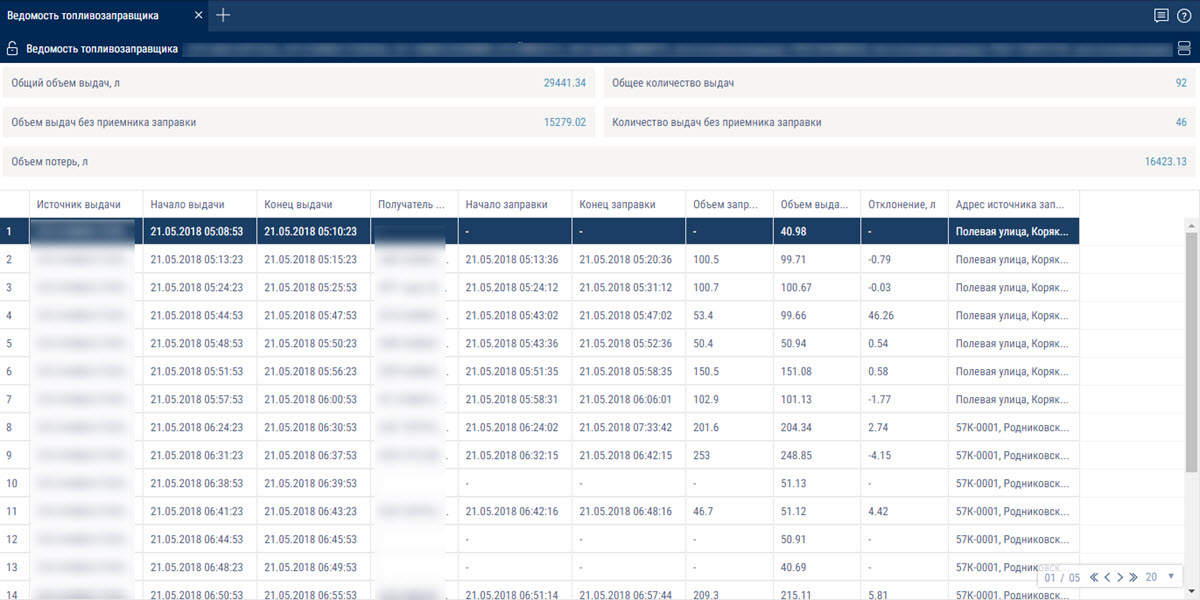The image size is (1200, 600).
Task: Click the layout icon at the header's right end
Action: tap(1184, 48)
